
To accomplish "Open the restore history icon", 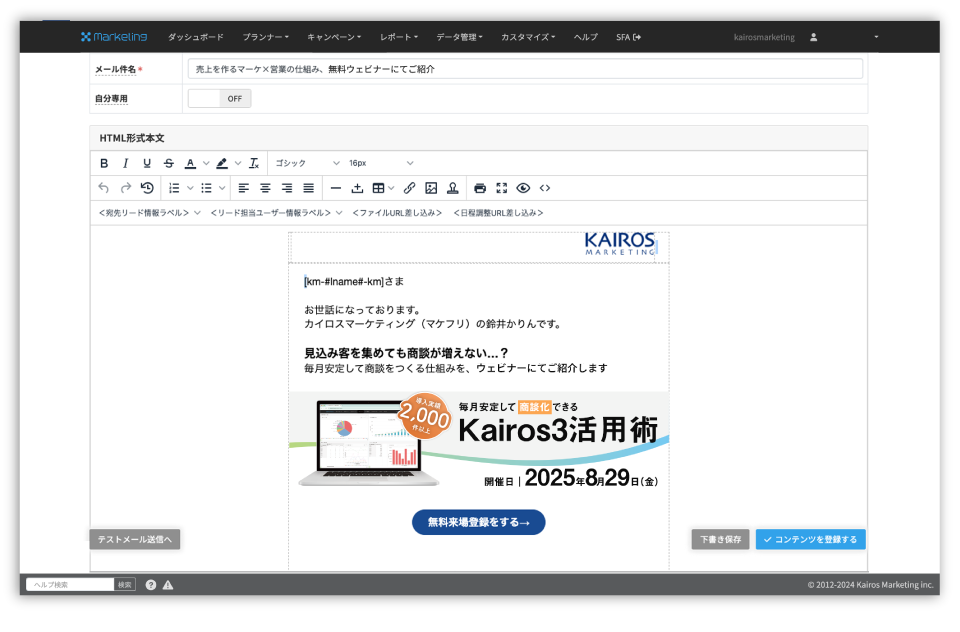I will (147, 188).
